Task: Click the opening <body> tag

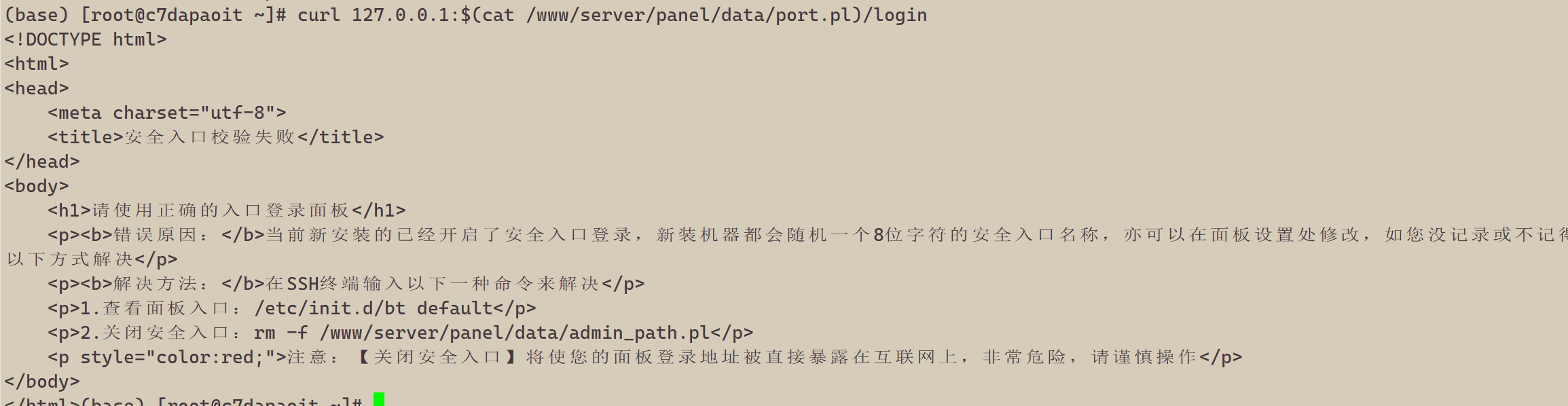Action: pyautogui.click(x=37, y=186)
